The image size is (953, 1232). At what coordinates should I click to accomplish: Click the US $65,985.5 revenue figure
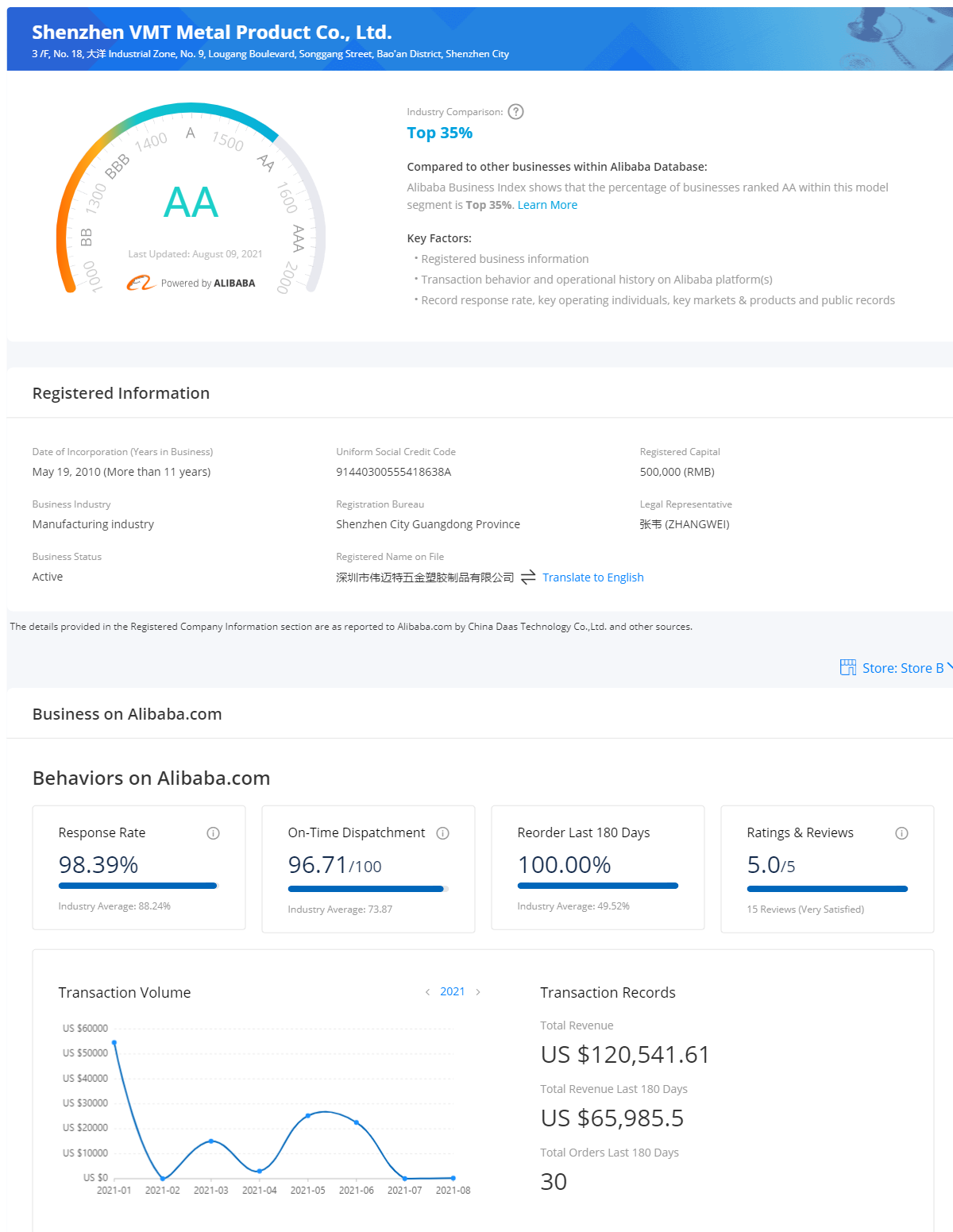point(612,1118)
